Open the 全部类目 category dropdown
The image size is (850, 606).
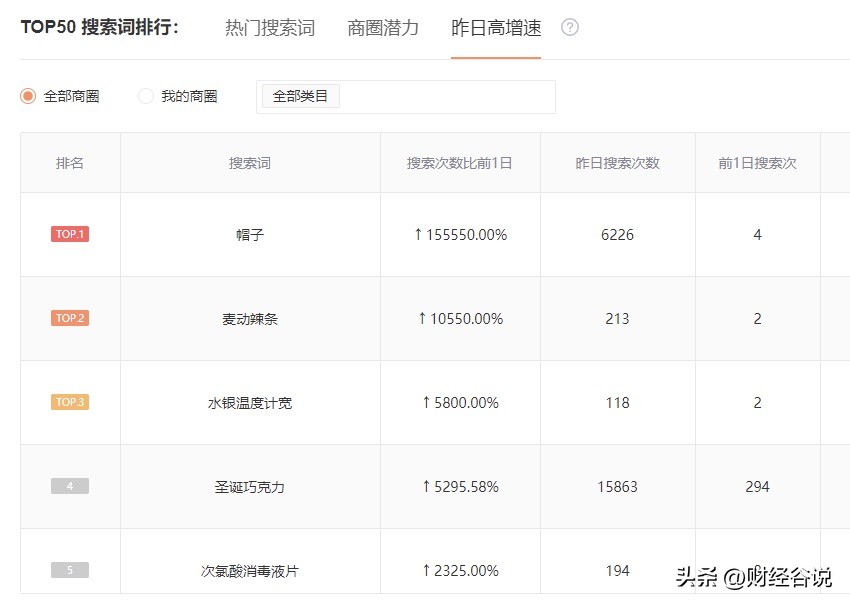tap(299, 96)
